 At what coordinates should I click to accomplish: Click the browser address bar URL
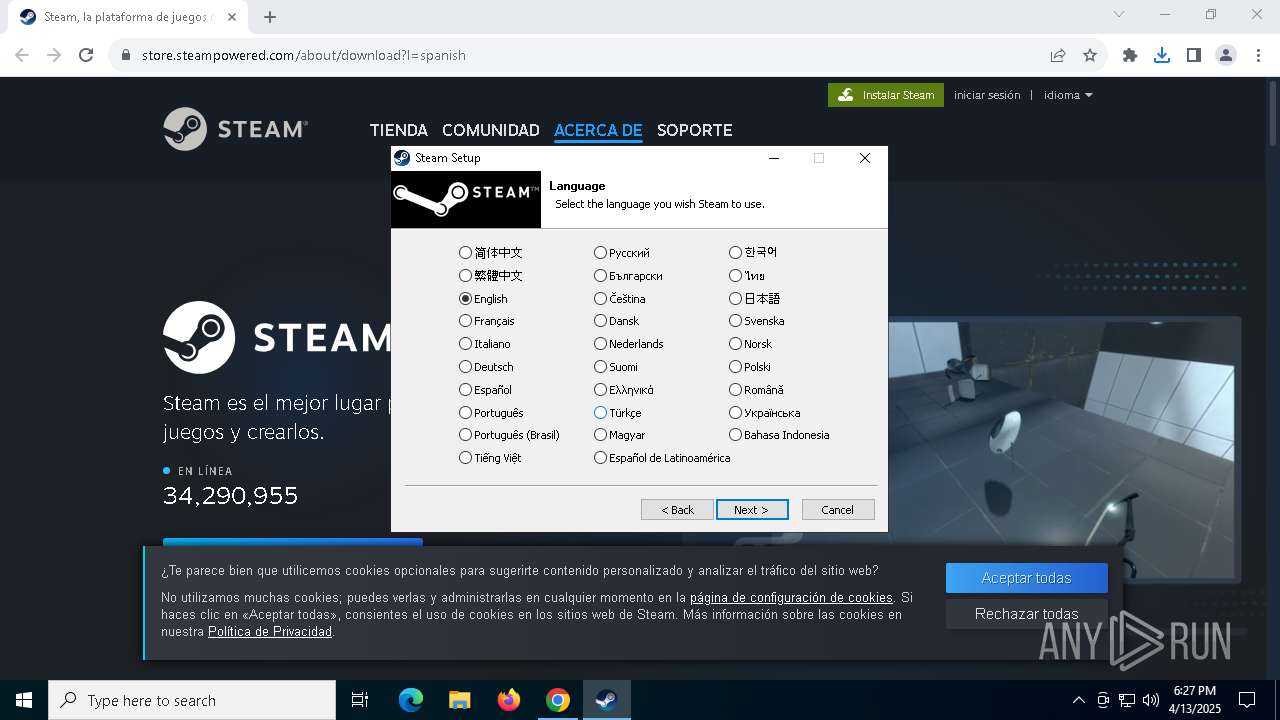click(304, 55)
